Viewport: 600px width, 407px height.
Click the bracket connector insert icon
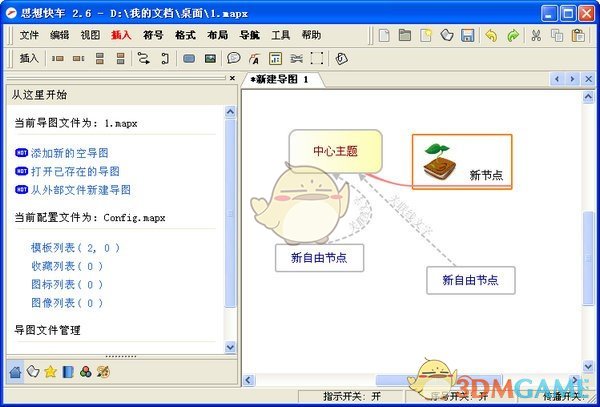click(x=165, y=59)
